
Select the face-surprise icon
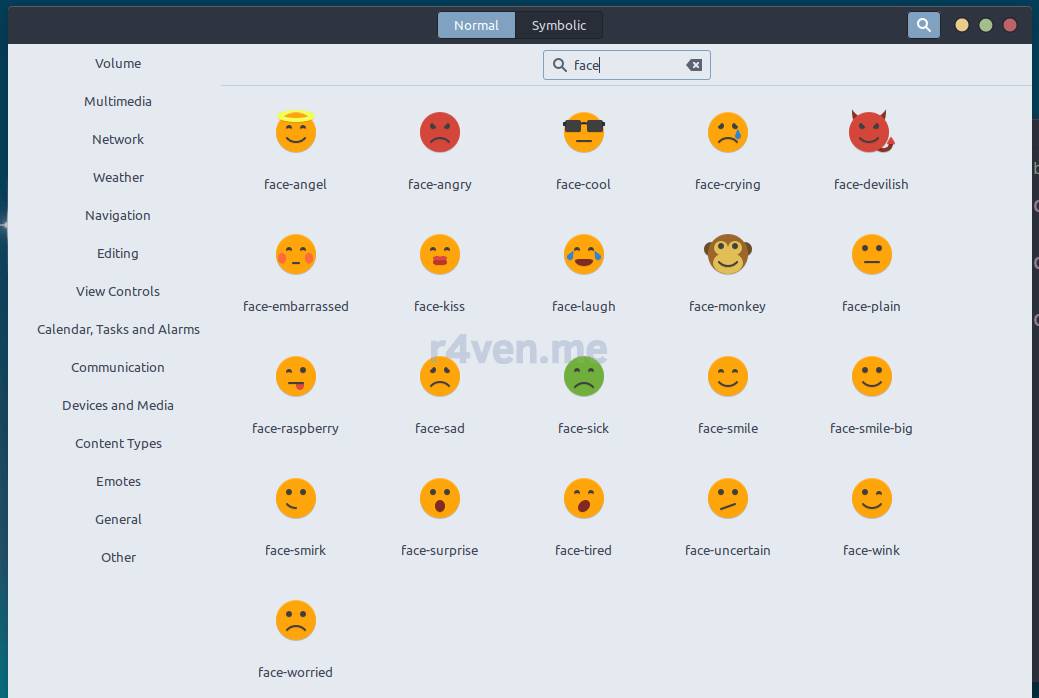pos(439,498)
